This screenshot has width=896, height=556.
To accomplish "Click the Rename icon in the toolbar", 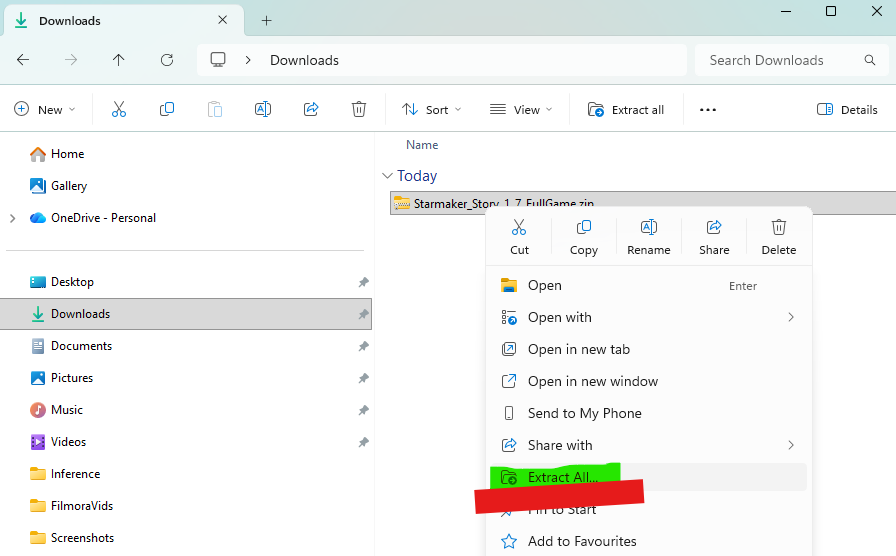I will click(x=263, y=109).
